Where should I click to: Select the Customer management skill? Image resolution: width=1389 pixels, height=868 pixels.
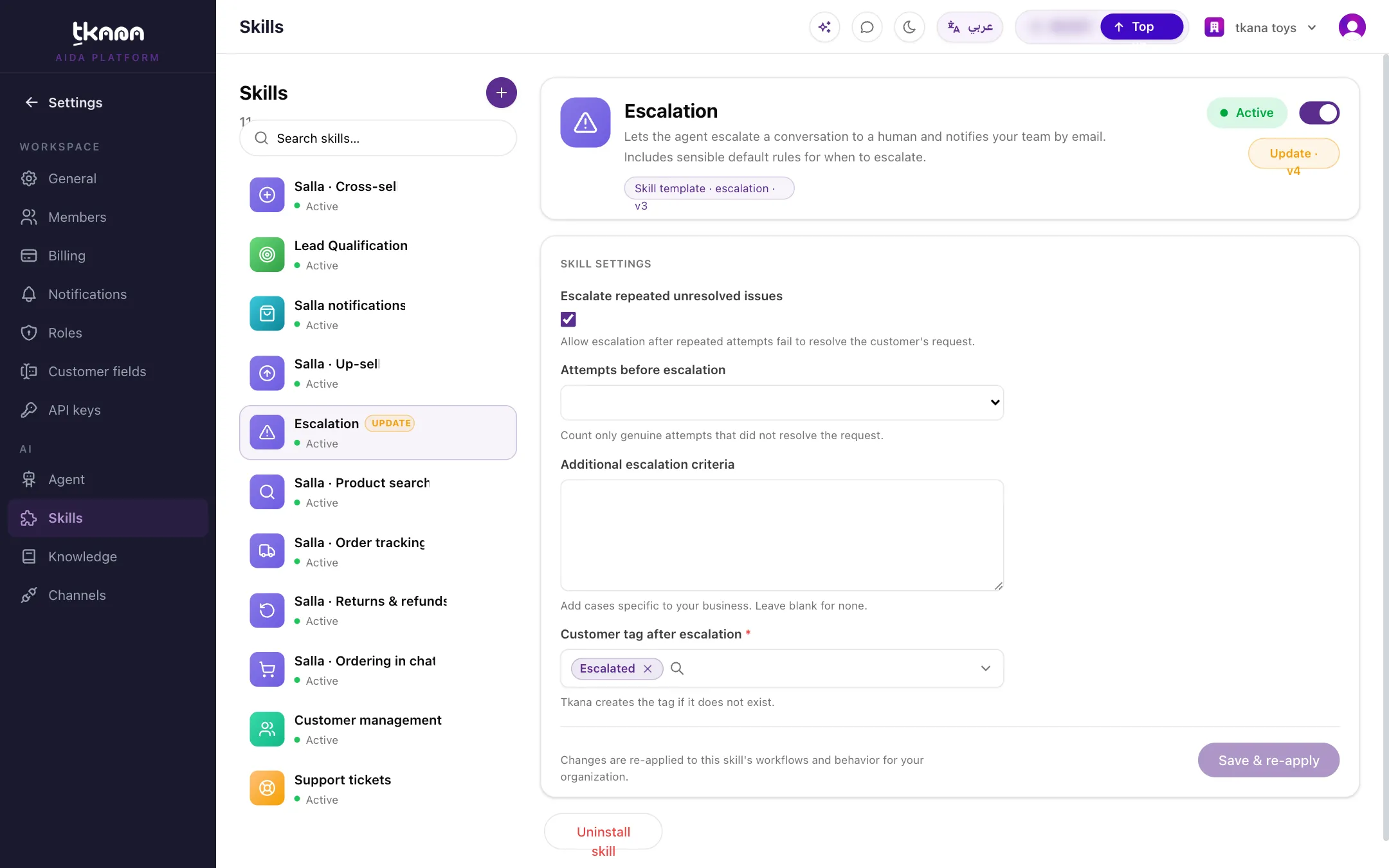(378, 730)
